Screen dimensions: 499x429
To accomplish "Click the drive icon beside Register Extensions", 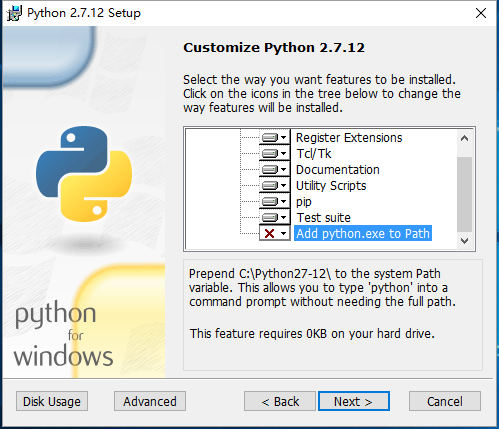I will pos(270,138).
